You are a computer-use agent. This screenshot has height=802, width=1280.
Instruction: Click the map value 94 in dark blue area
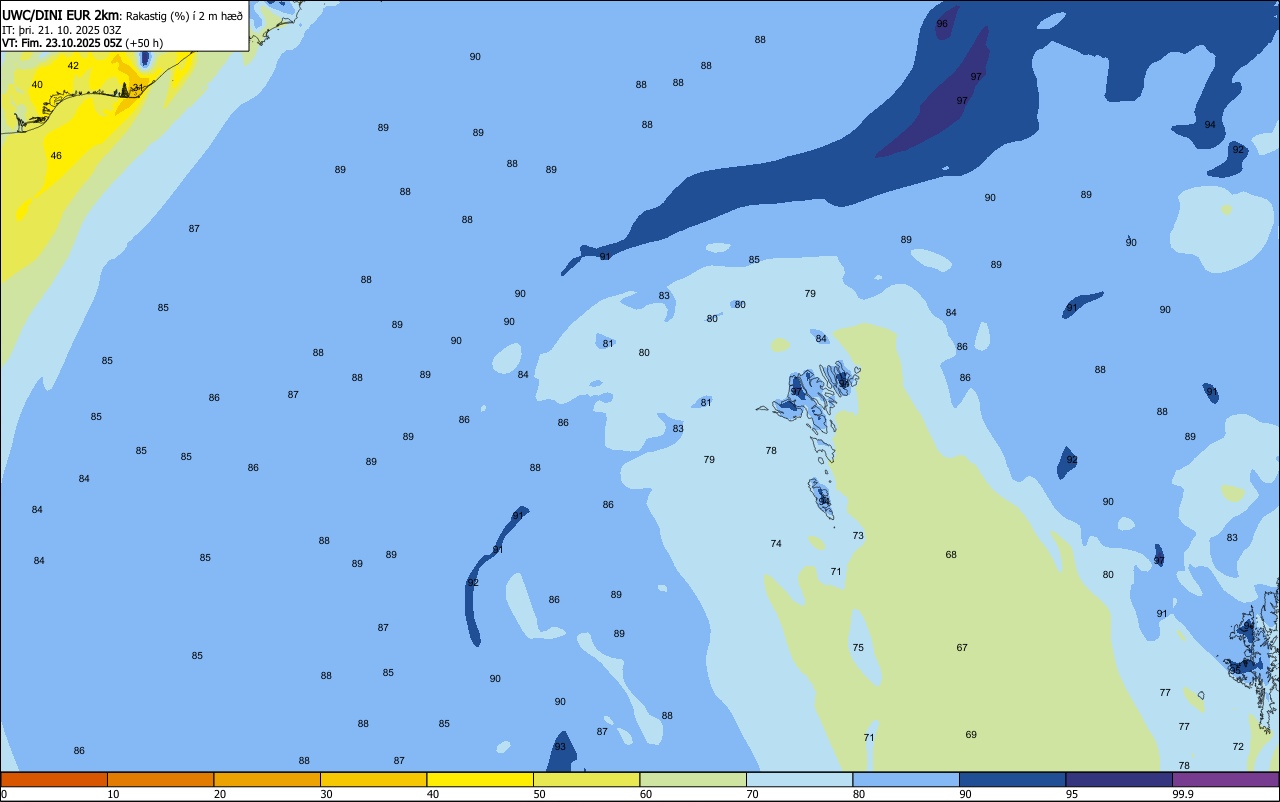tap(1210, 125)
